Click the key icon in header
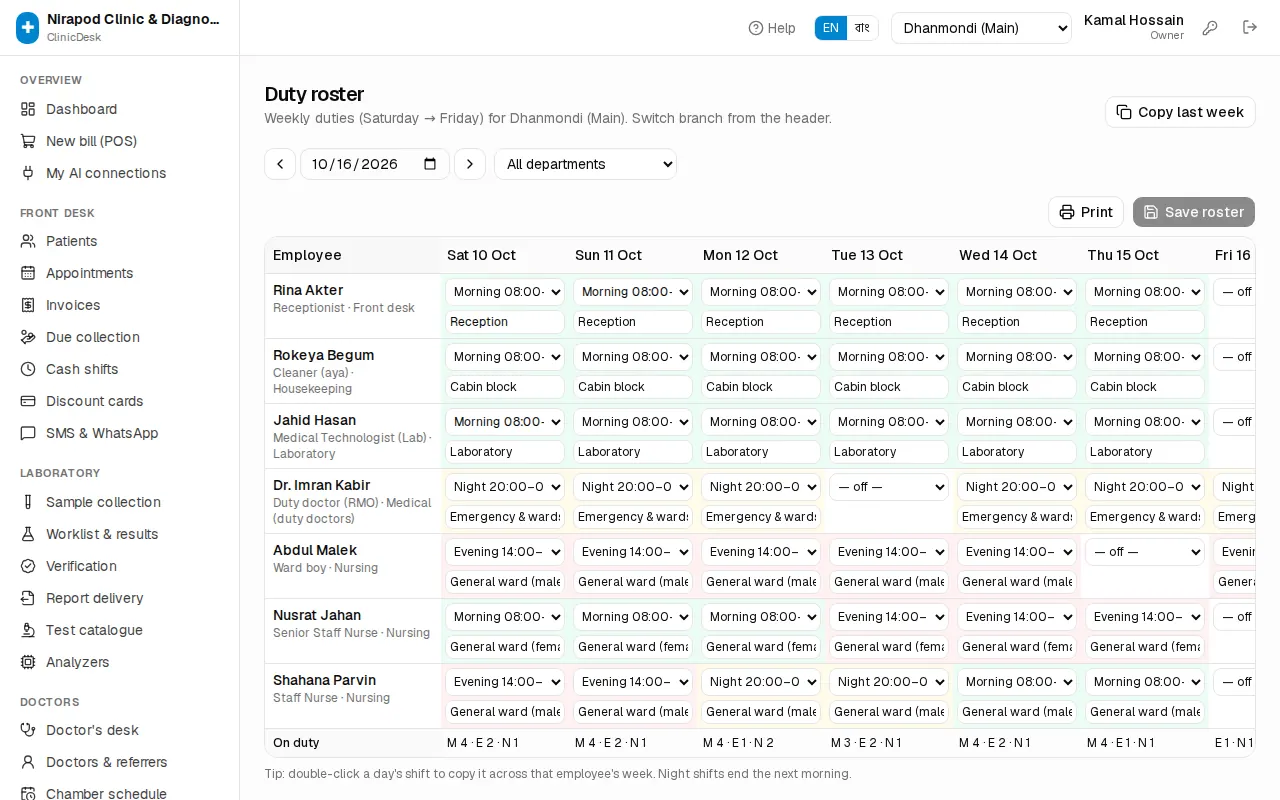The image size is (1280, 800). [x=1210, y=28]
